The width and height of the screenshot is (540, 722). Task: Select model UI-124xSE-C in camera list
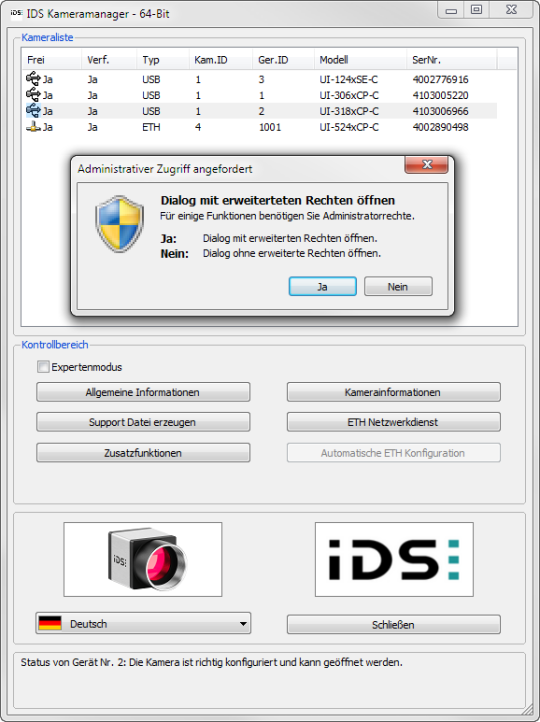pos(348,79)
